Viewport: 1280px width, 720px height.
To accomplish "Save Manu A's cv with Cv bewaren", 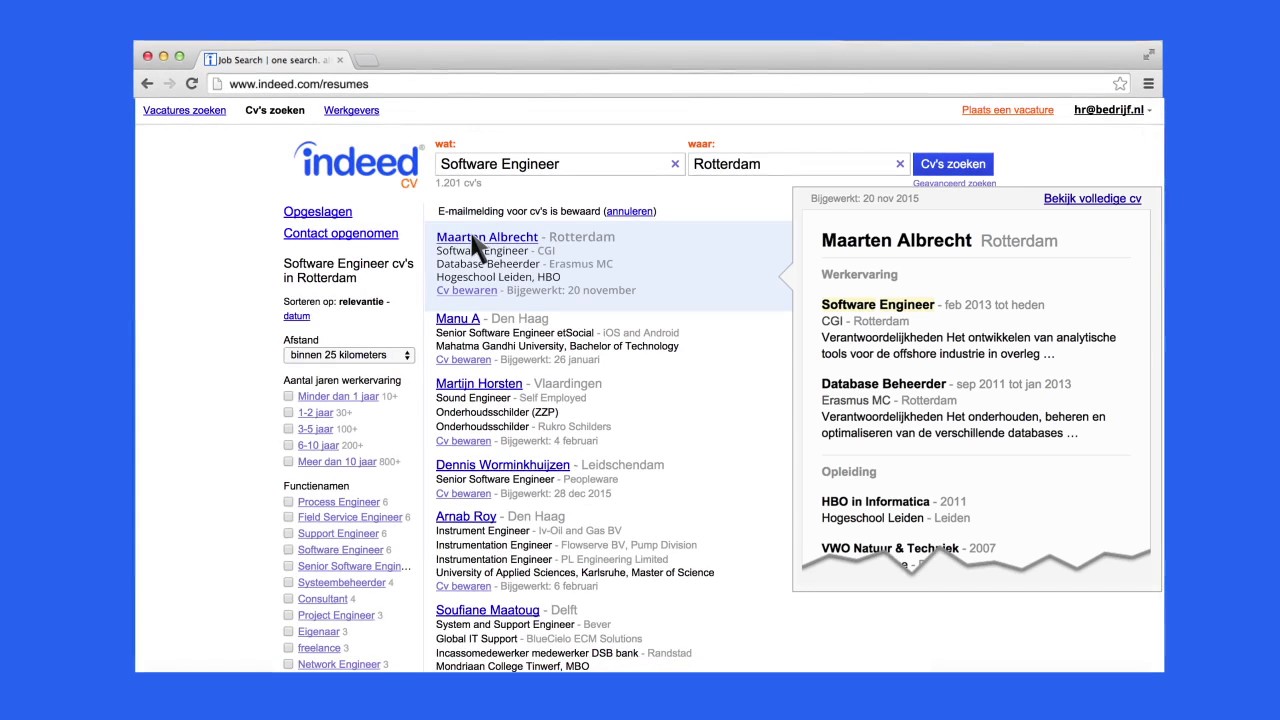I will [x=463, y=360].
